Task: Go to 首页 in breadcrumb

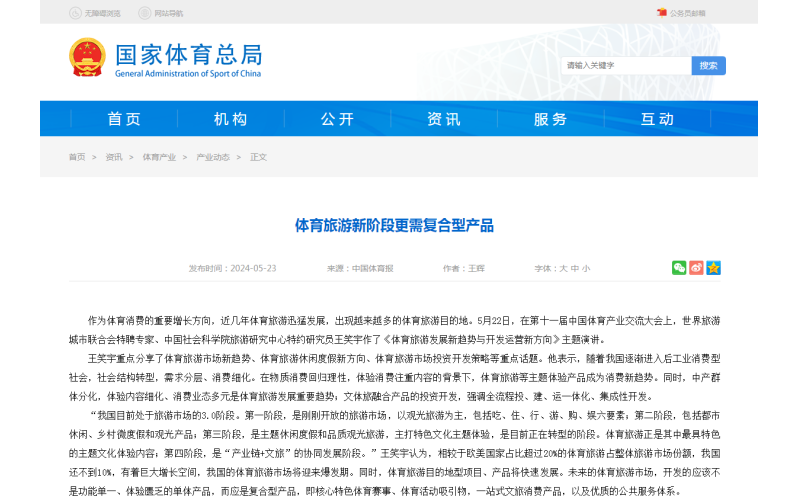Action: pos(77,157)
